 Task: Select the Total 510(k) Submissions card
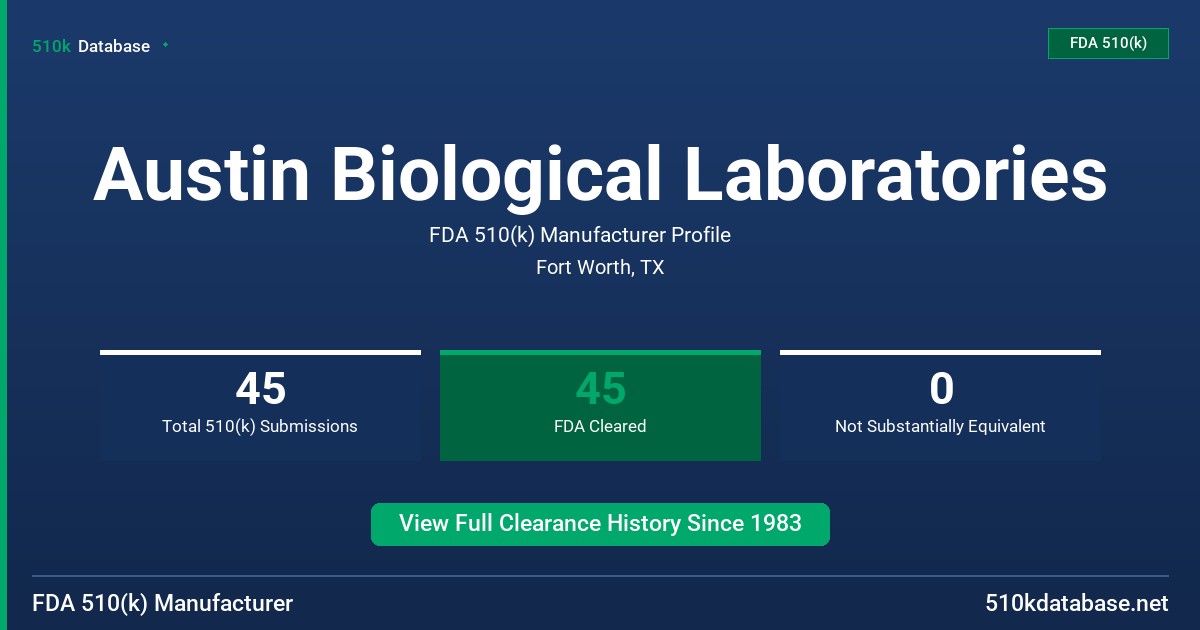[x=260, y=406]
